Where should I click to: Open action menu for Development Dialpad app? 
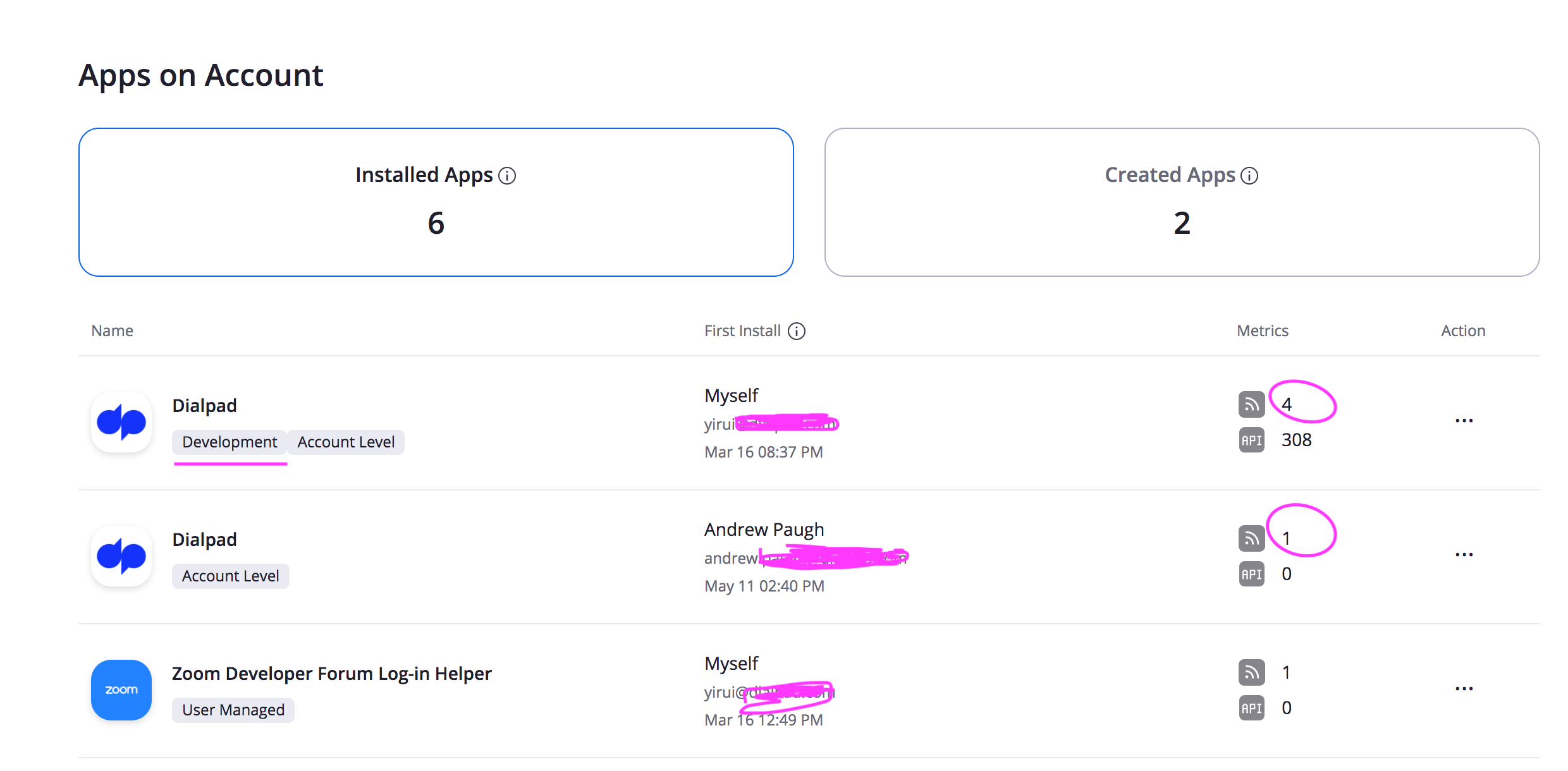pyautogui.click(x=1464, y=421)
